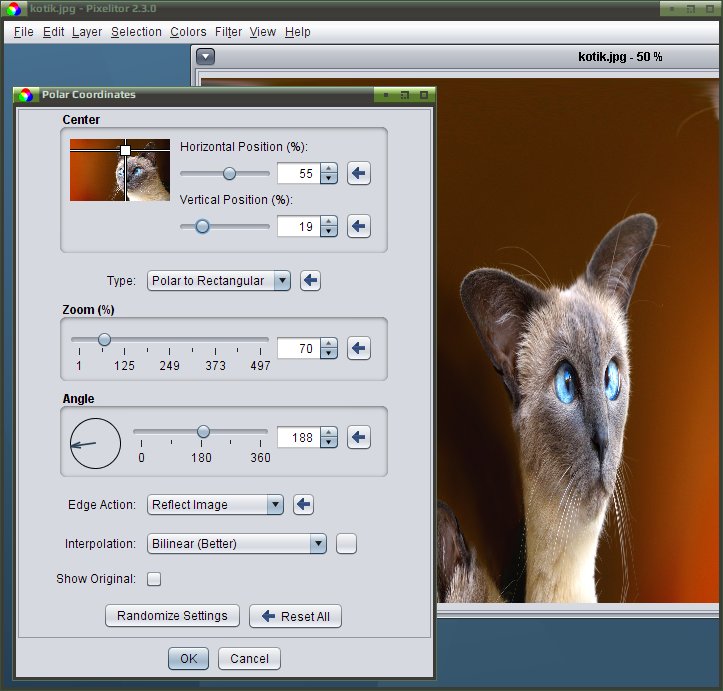Open the document tab list dropdown arrow
723x691 pixels.
pos(206,57)
